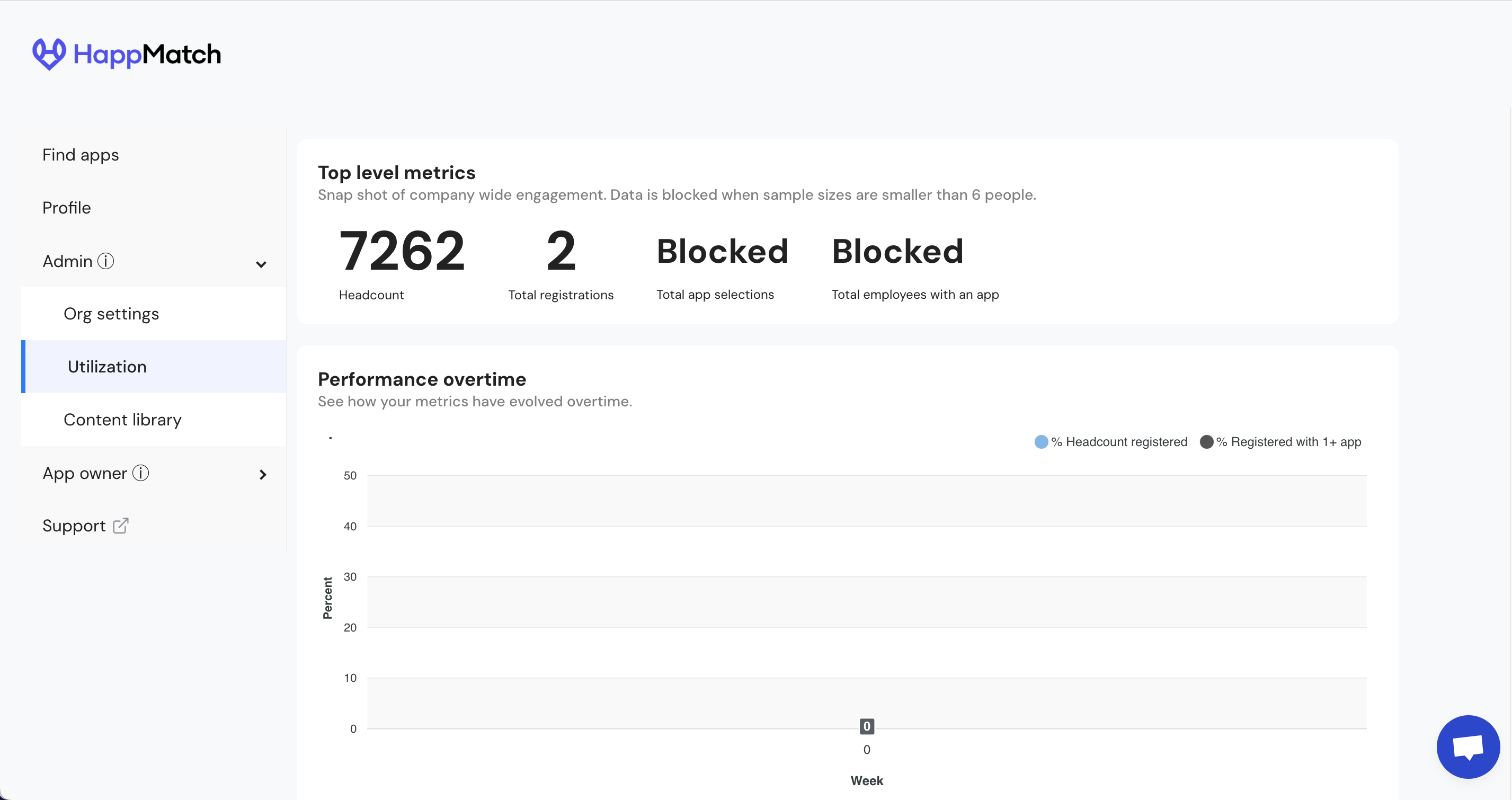Collapse the Admin section chevron
This screenshot has width=1512, height=800.
261,264
